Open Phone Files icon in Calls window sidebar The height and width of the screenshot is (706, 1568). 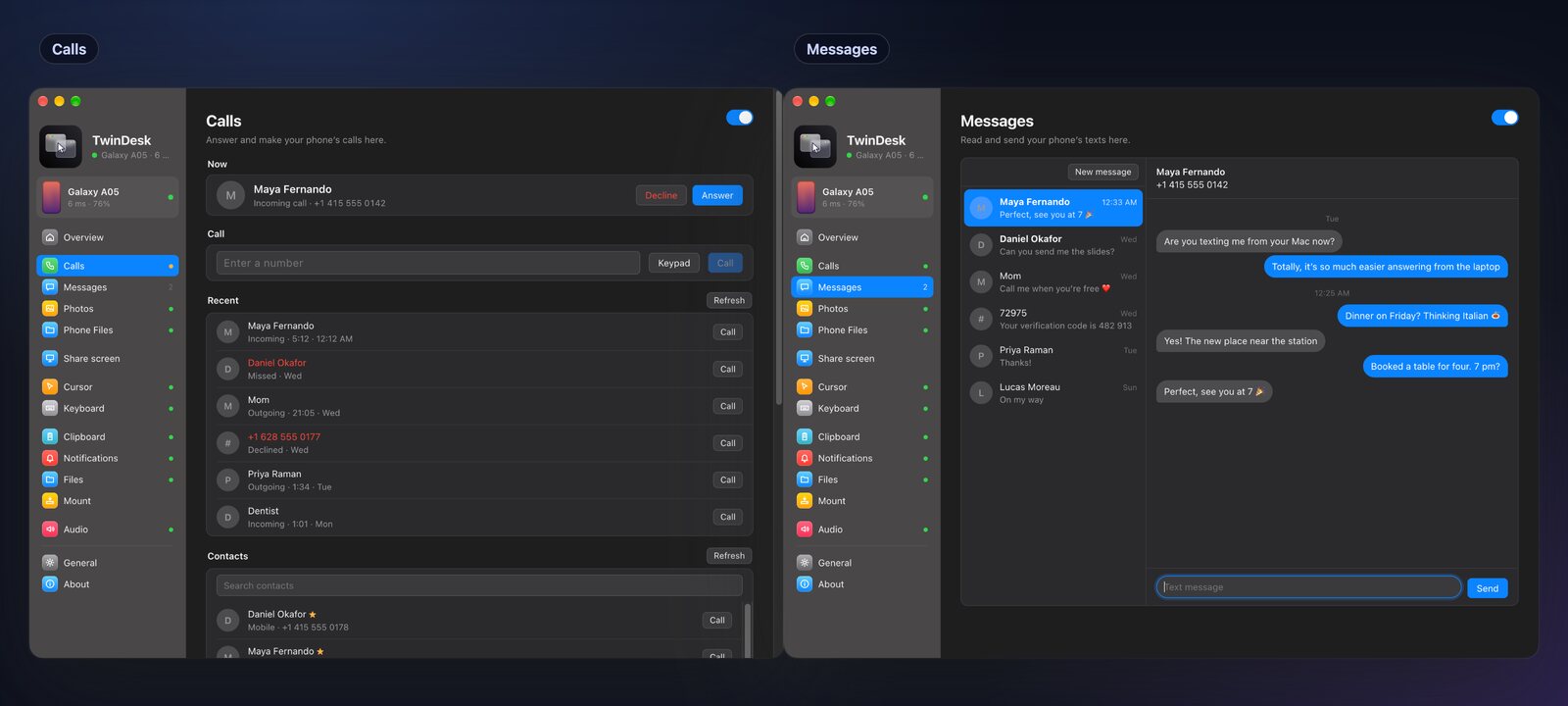pos(50,330)
